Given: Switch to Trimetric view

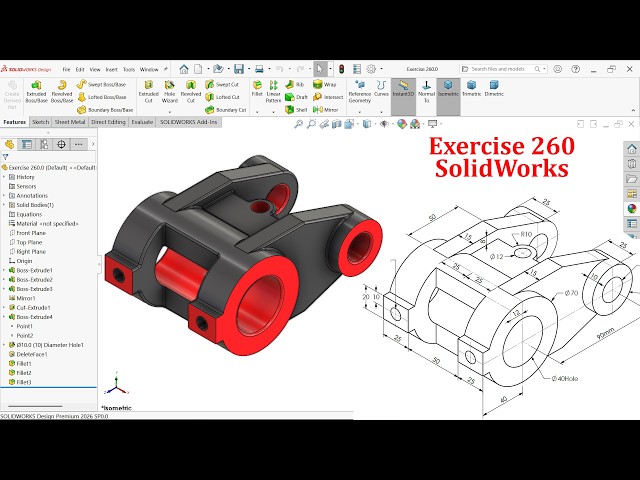Looking at the screenshot, I should (x=471, y=88).
